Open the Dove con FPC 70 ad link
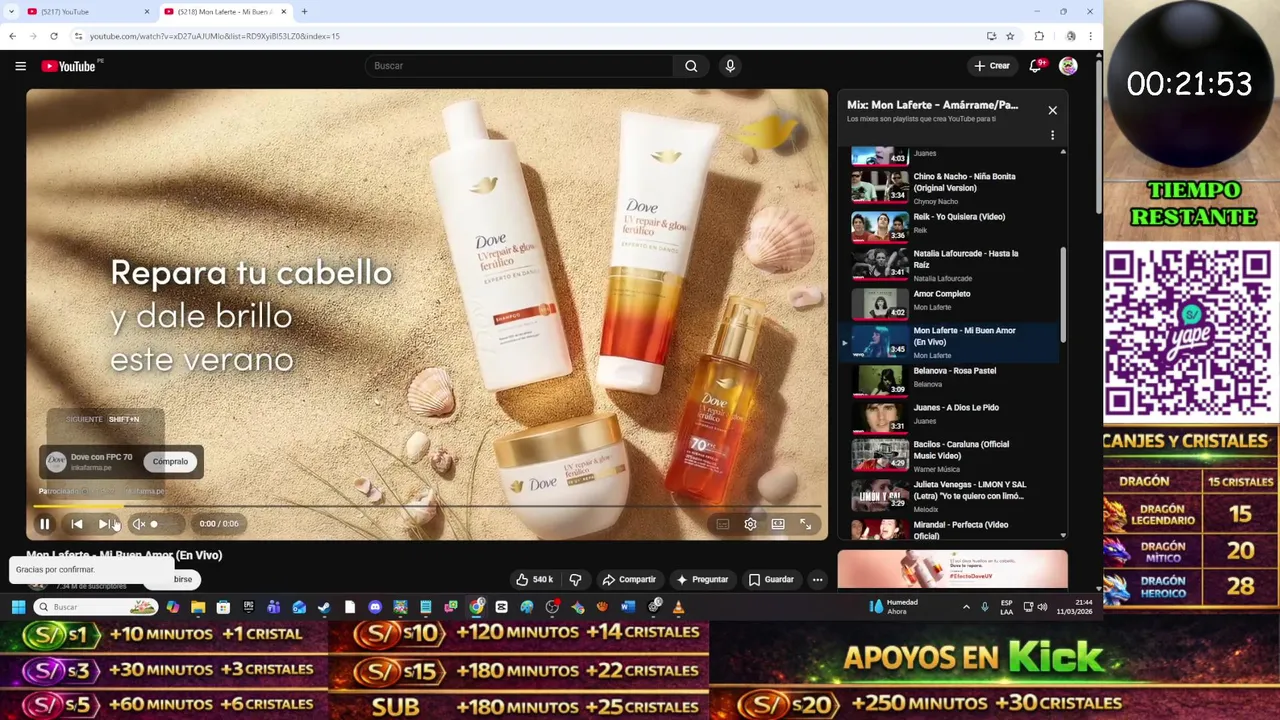 point(101,457)
